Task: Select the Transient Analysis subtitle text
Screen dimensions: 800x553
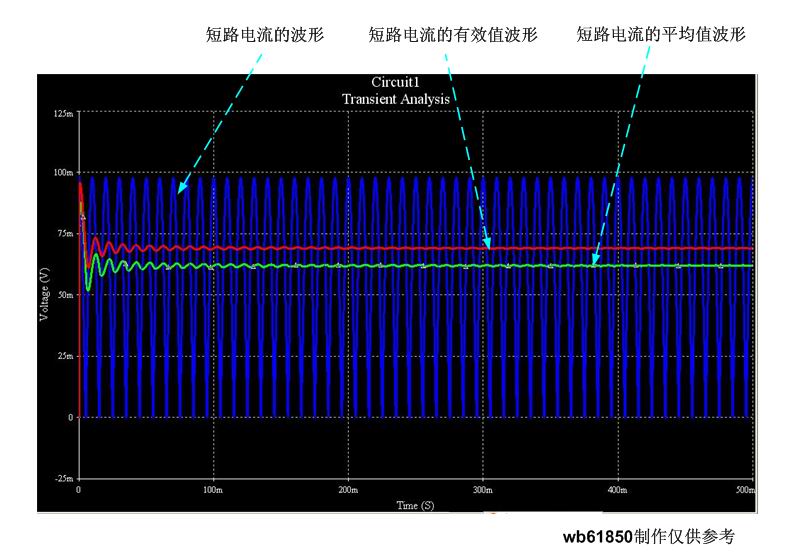Action: 394,98
